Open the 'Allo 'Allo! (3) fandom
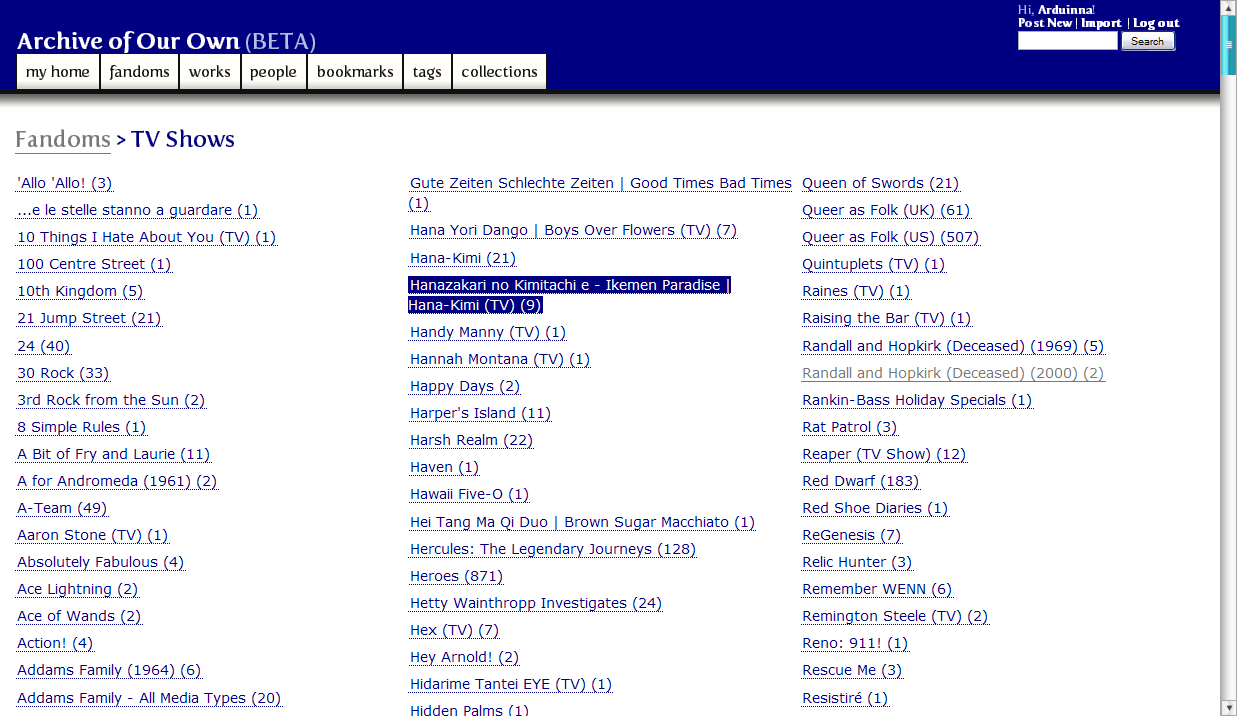1237x716 pixels. click(65, 183)
